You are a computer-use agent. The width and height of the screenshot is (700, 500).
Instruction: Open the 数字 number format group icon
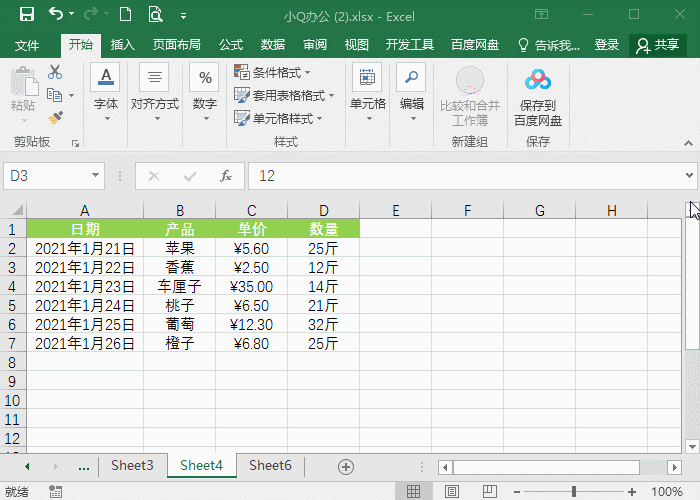point(204,77)
